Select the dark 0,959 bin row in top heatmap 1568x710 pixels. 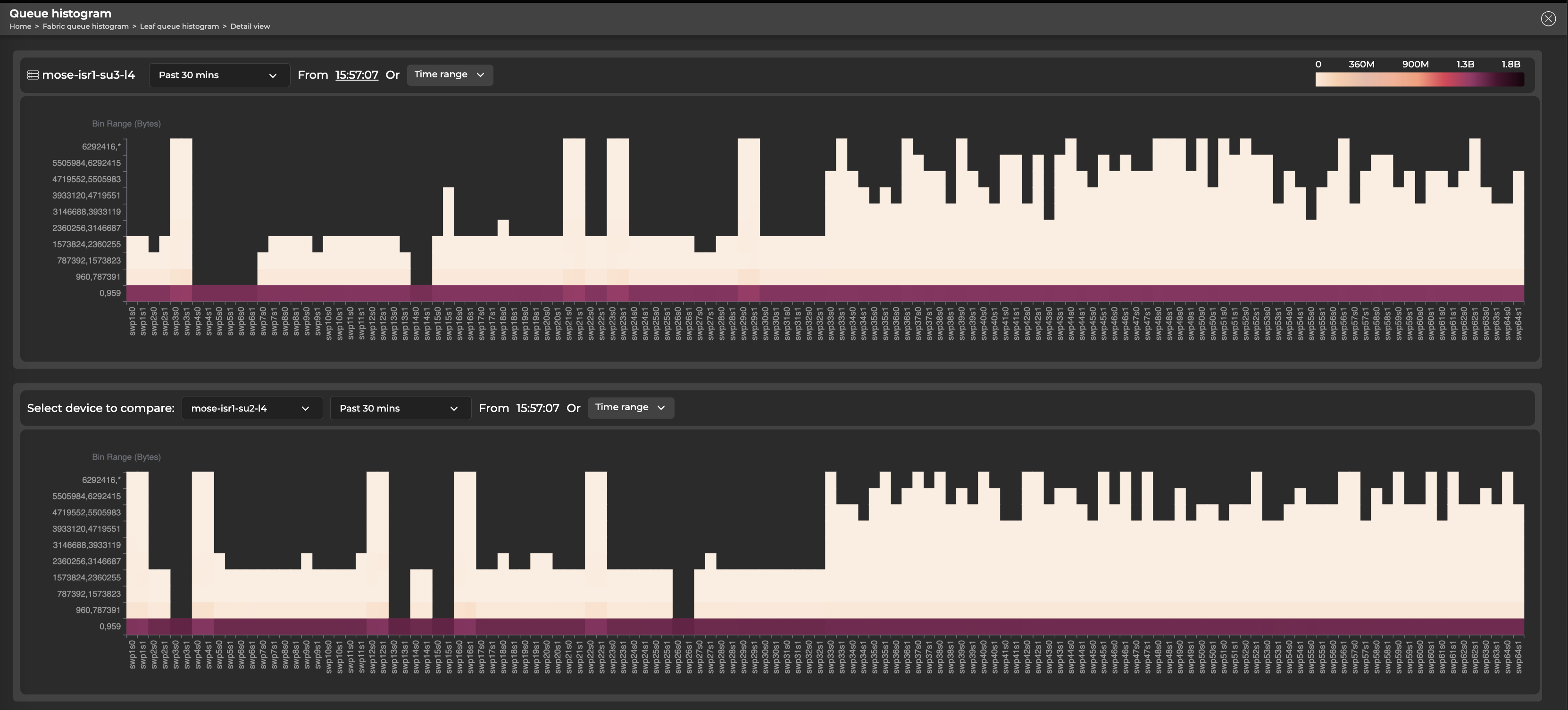coord(730,293)
